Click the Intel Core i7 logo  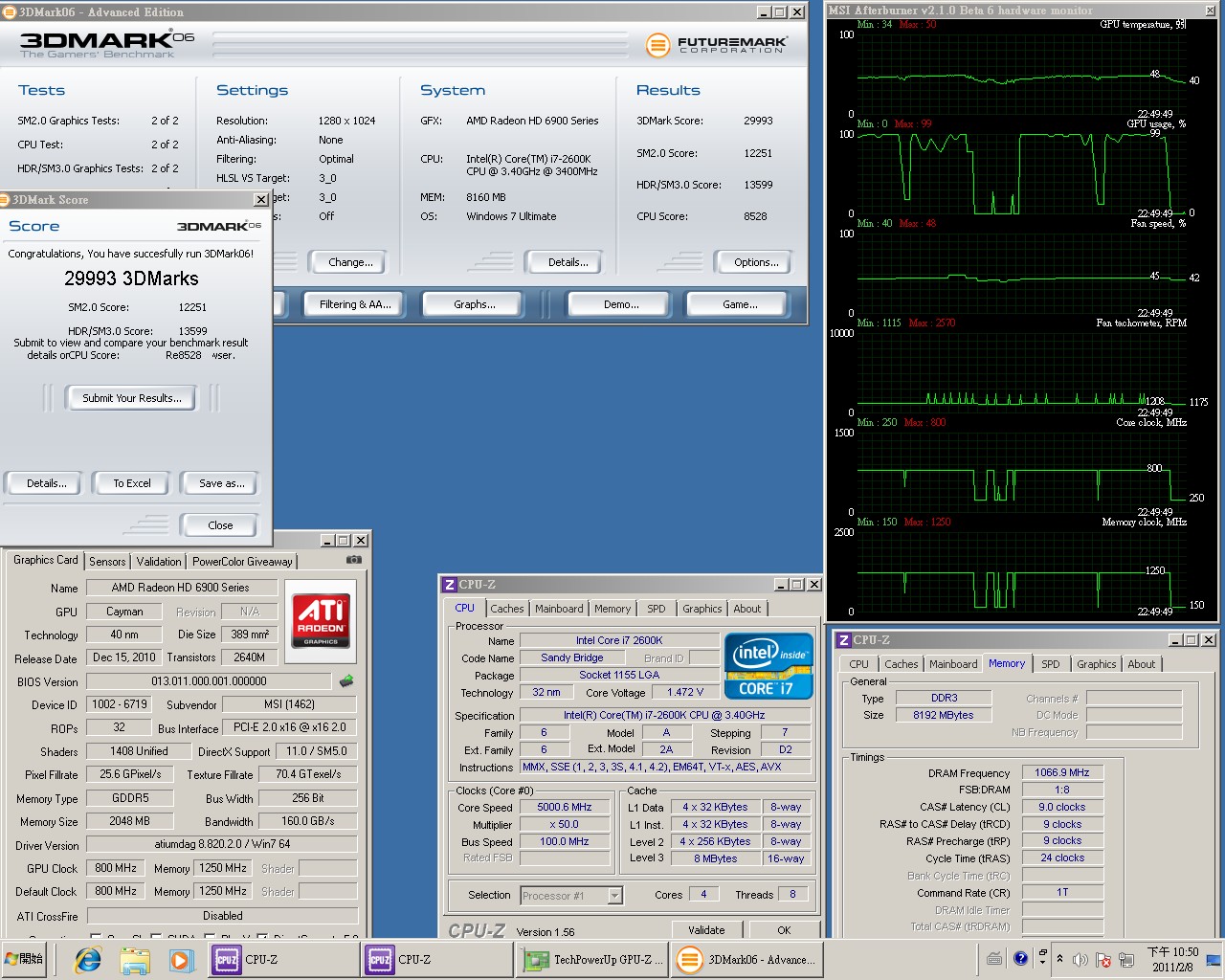click(x=768, y=666)
